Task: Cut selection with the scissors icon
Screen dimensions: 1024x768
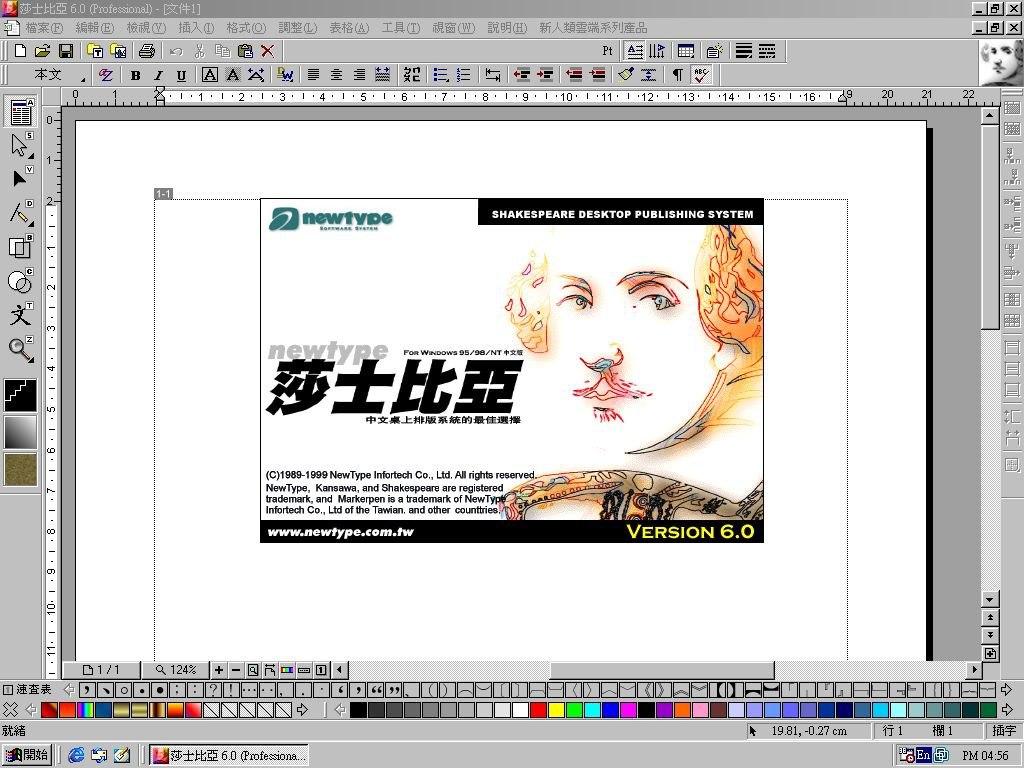Action: tap(199, 51)
